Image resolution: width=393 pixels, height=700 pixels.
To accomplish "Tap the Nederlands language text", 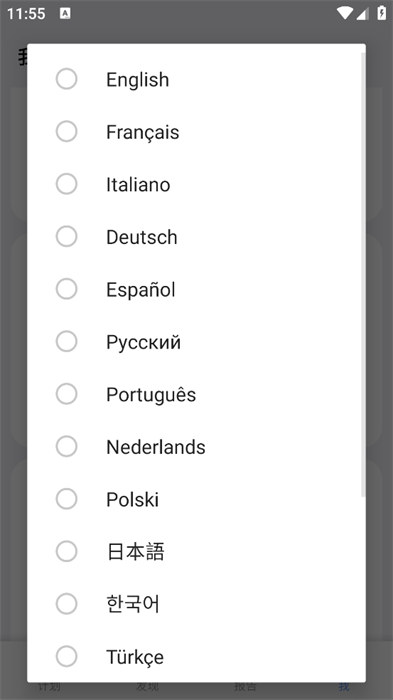I will click(156, 447).
